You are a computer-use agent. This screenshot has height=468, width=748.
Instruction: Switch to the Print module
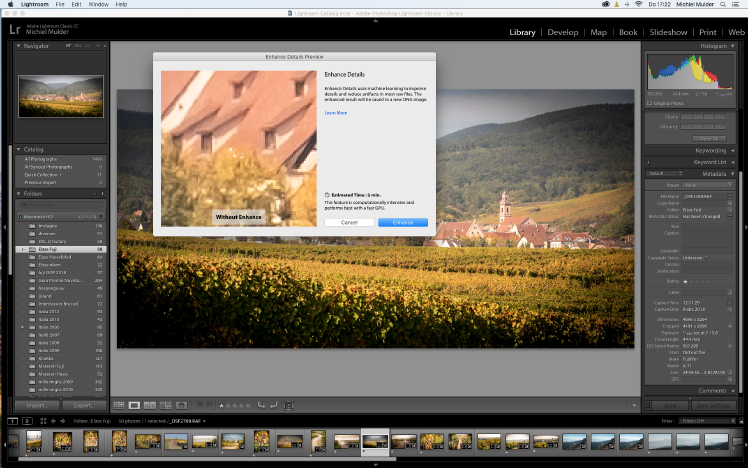click(708, 32)
